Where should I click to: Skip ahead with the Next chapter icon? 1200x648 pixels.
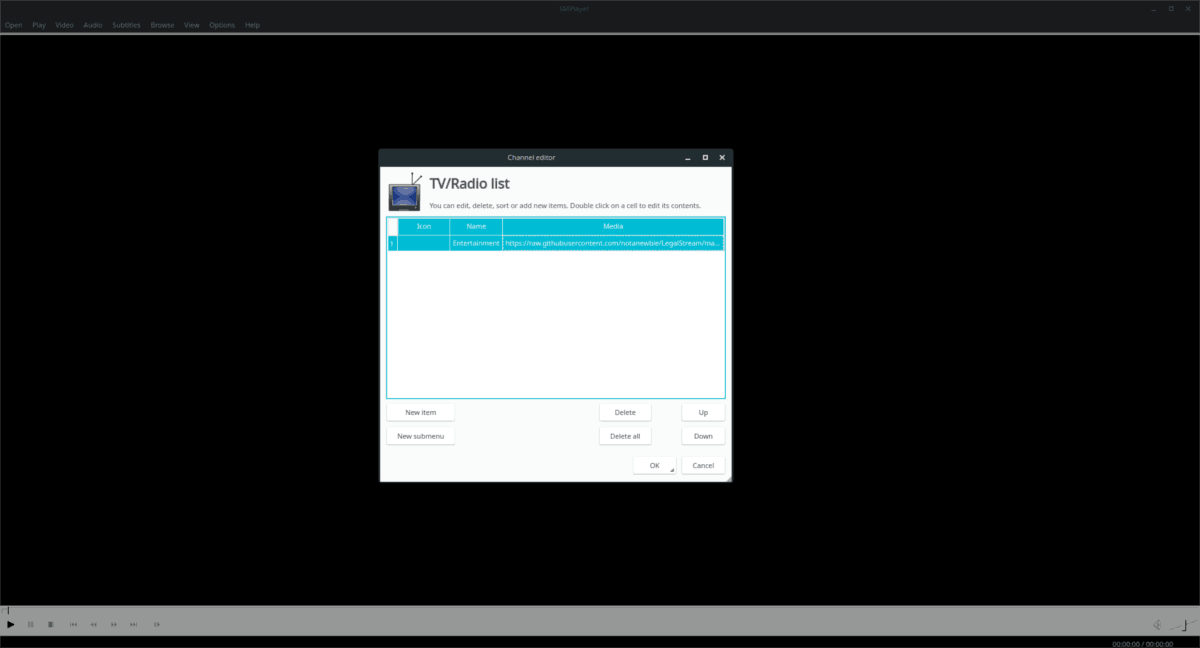pos(133,624)
